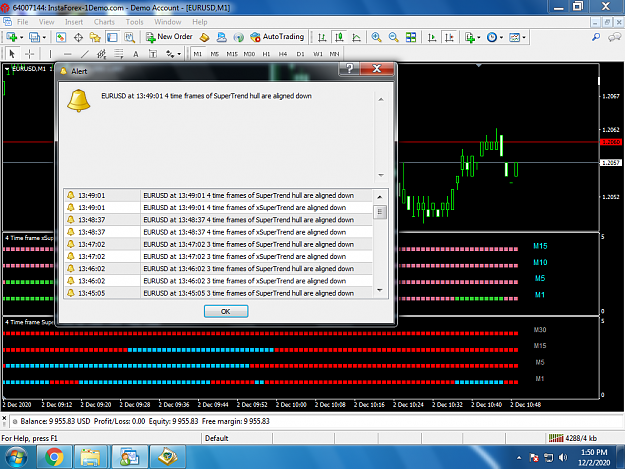The image size is (625, 469).
Task: Toggle the chart Auto Scroll button
Action: (432, 37)
